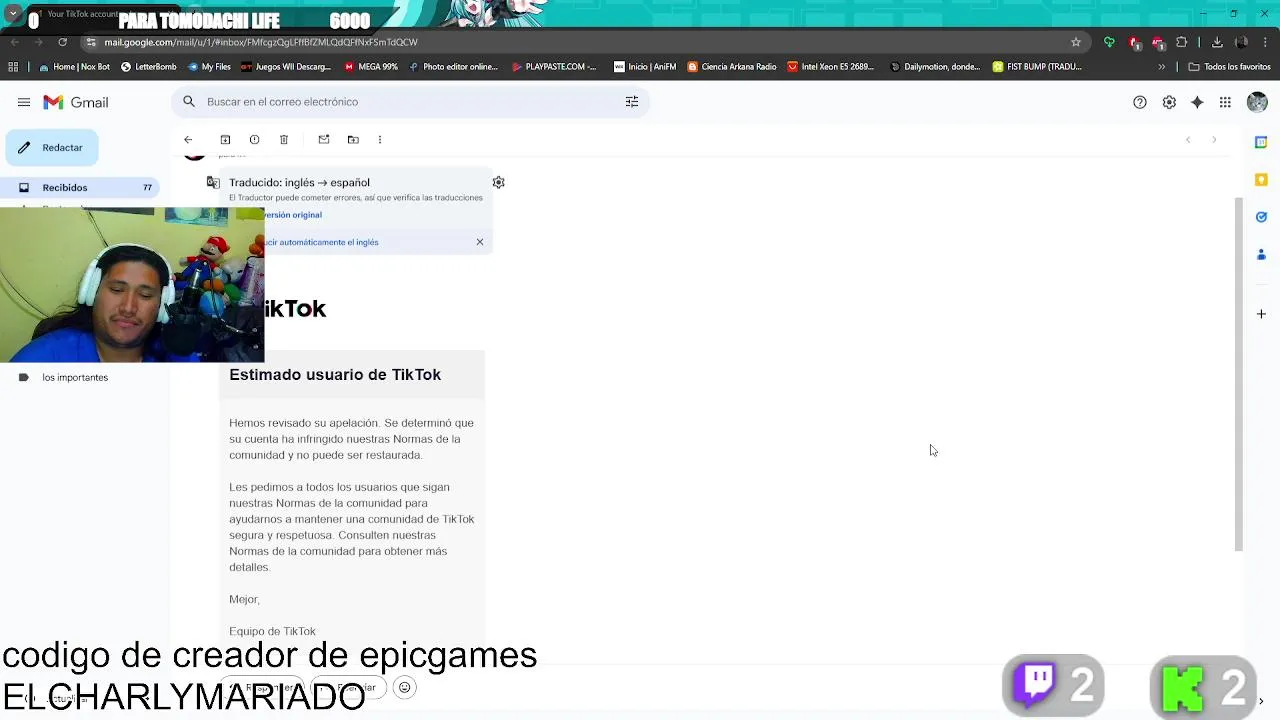Open tab search dropdown arrow
1280x720 pixels.
[13, 14]
